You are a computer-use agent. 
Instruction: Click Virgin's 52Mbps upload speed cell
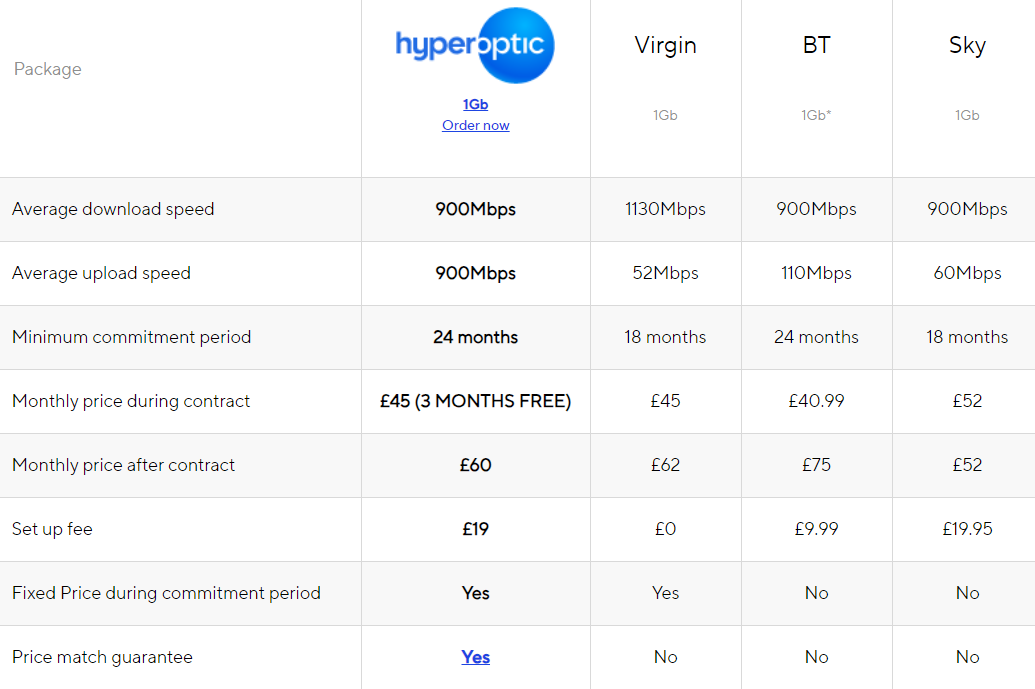(x=665, y=273)
